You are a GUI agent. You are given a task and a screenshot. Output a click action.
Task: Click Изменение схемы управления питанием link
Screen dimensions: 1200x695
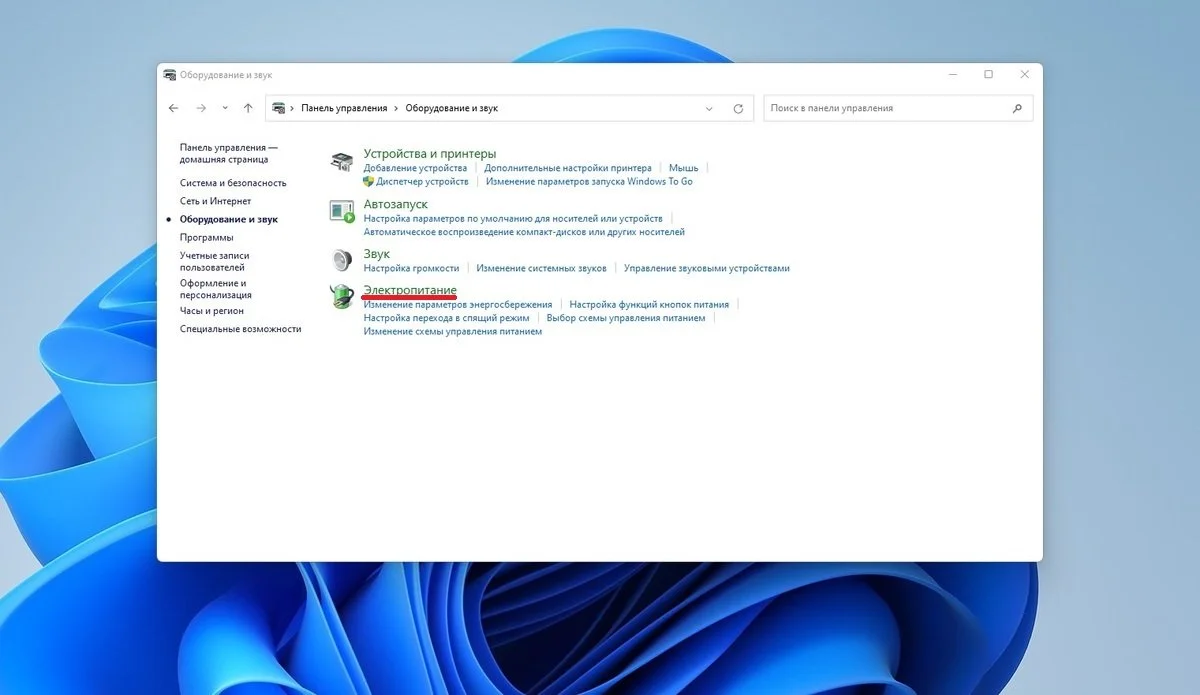click(x=453, y=331)
